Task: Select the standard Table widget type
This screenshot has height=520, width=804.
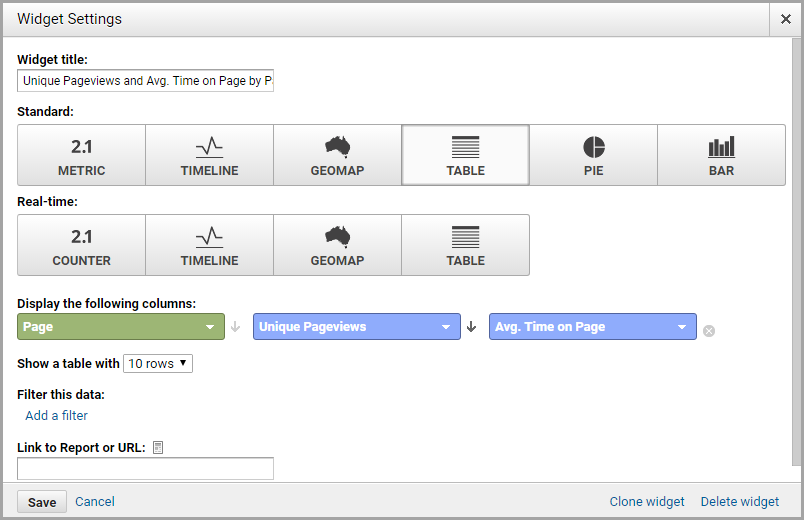Action: coord(466,155)
